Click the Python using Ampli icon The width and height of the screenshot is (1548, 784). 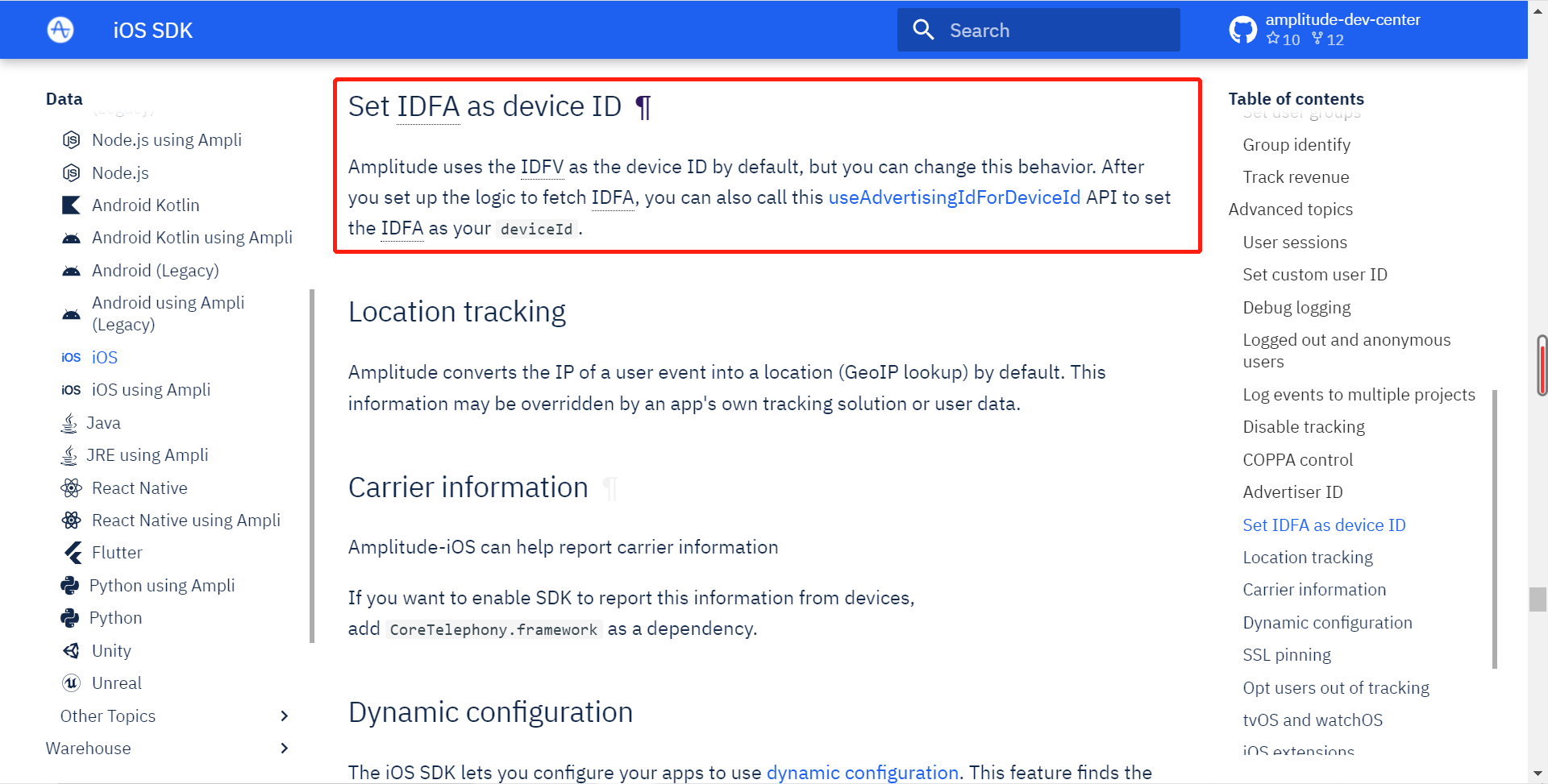point(69,586)
